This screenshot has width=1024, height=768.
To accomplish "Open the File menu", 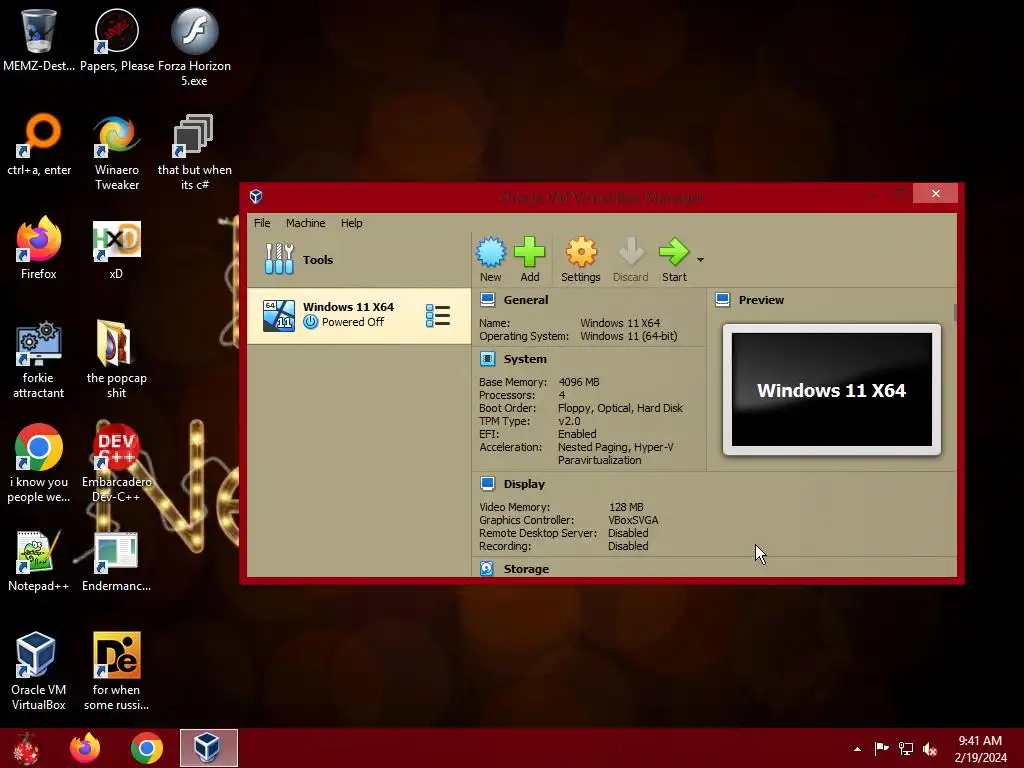I will point(262,223).
